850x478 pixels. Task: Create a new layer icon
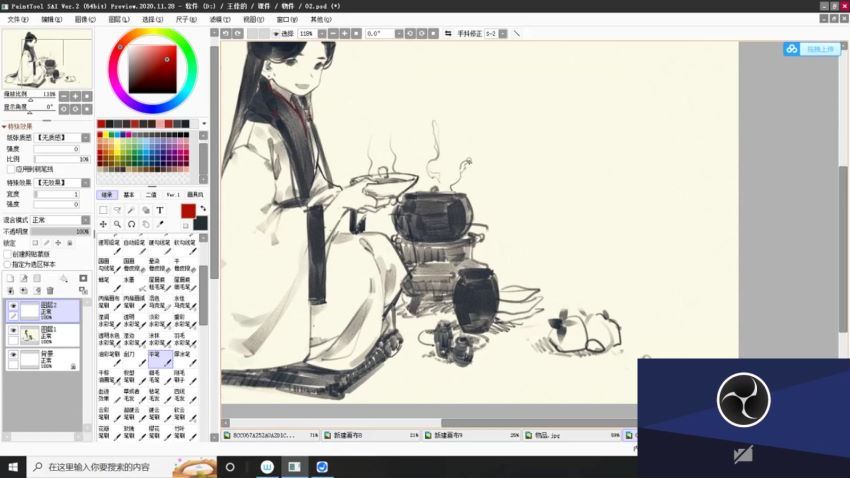[x=10, y=278]
